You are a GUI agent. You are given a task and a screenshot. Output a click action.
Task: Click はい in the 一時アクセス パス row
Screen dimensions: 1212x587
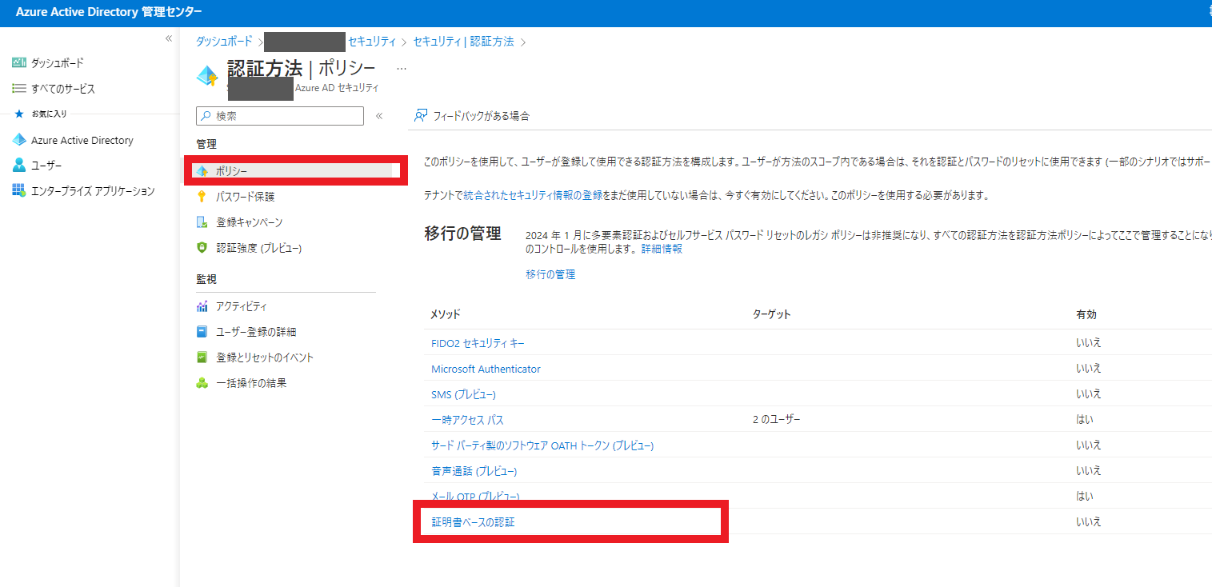click(1085, 420)
